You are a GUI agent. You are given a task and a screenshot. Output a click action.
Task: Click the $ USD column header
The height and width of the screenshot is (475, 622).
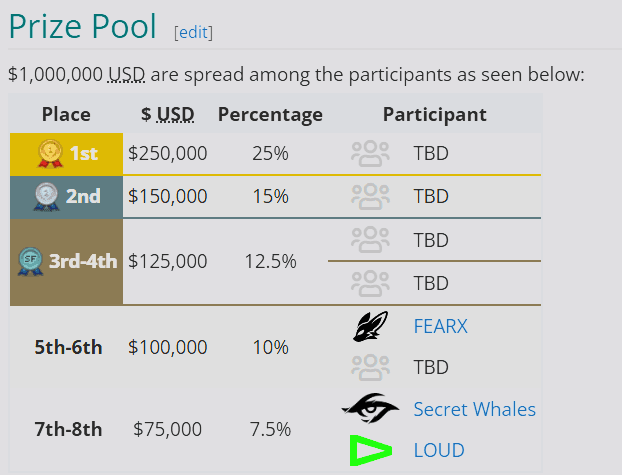[x=168, y=114]
